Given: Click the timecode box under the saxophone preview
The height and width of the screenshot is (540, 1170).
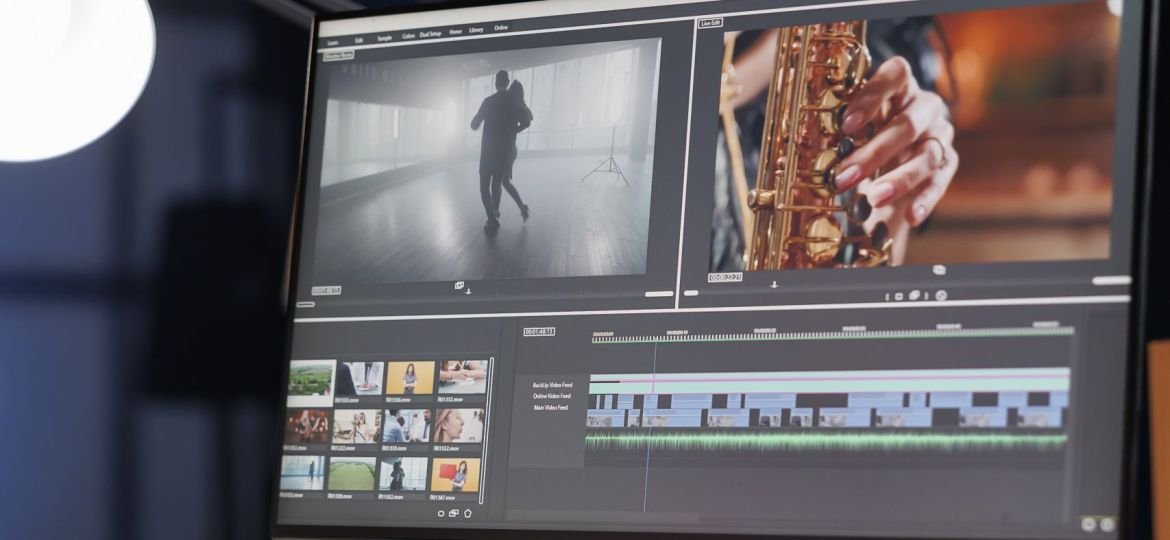Looking at the screenshot, I should (725, 277).
